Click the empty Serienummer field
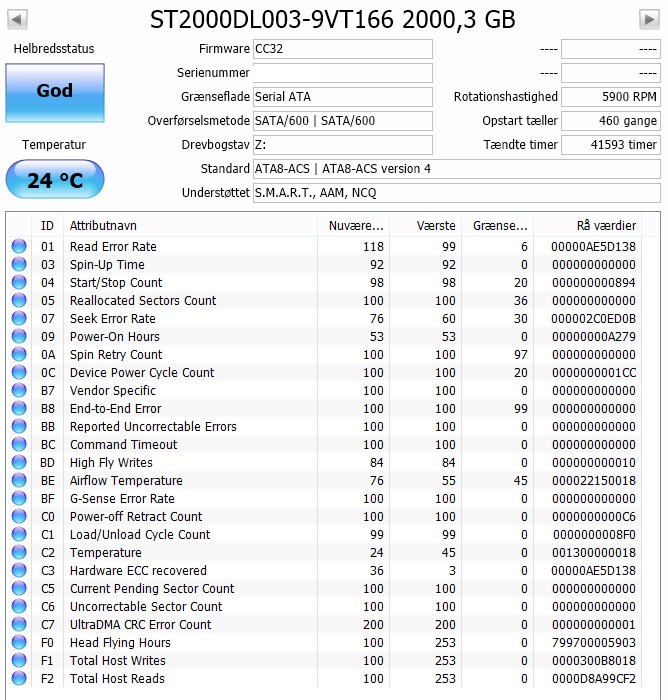 pos(342,73)
